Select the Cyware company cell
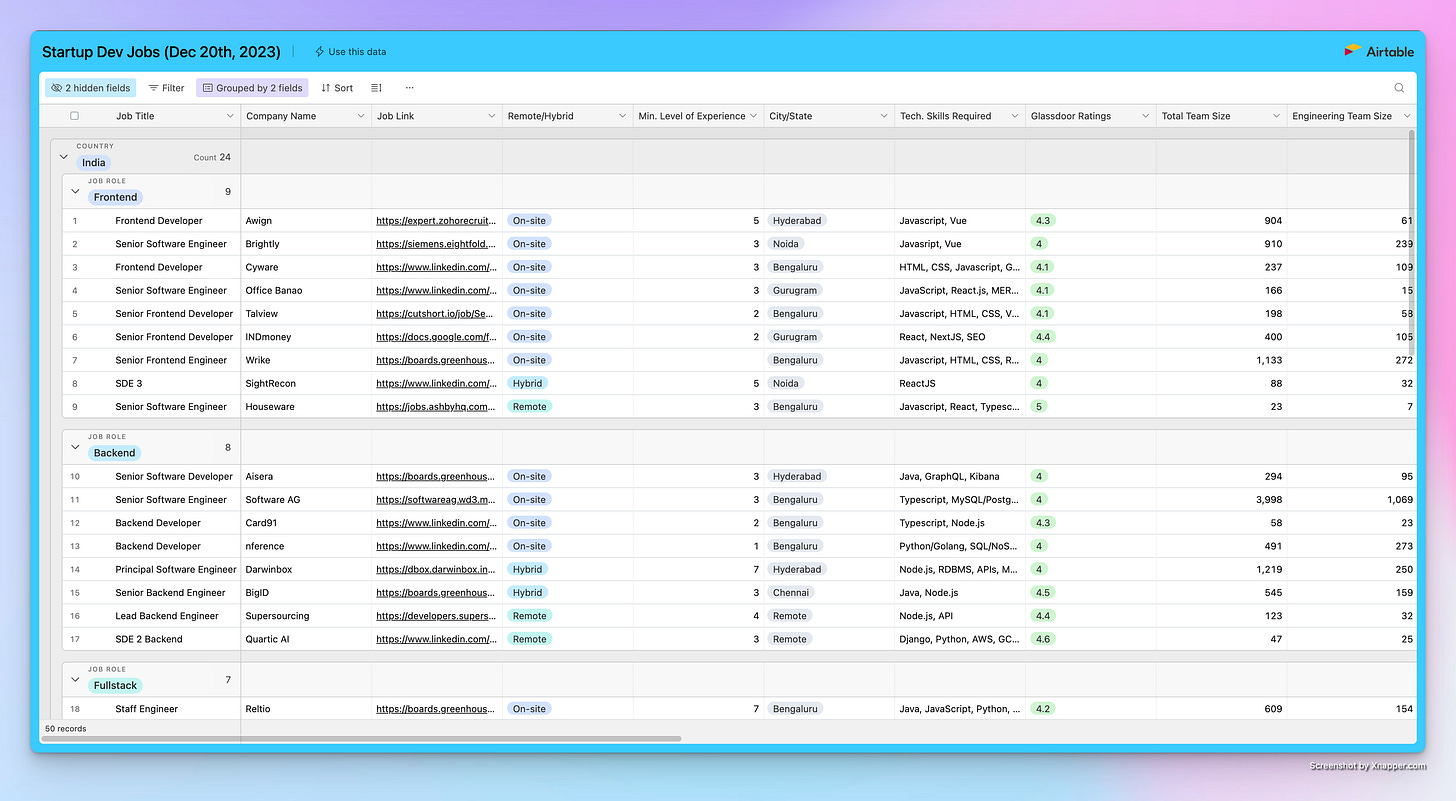The image size is (1456, 801). point(306,267)
